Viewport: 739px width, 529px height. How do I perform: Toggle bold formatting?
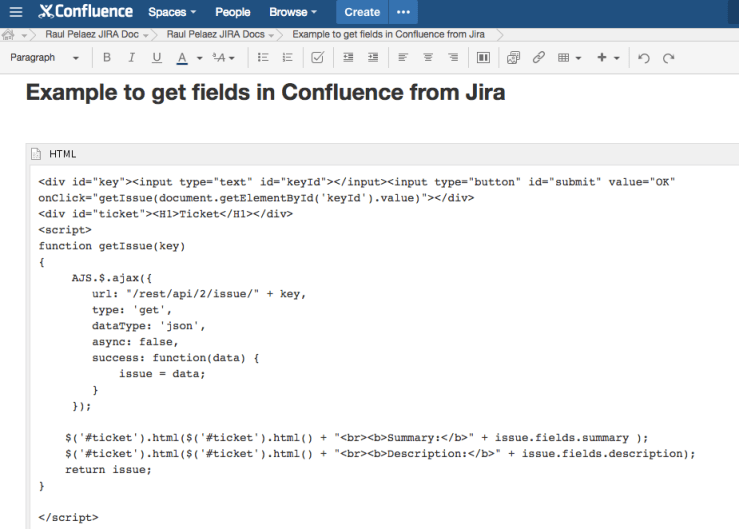107,58
